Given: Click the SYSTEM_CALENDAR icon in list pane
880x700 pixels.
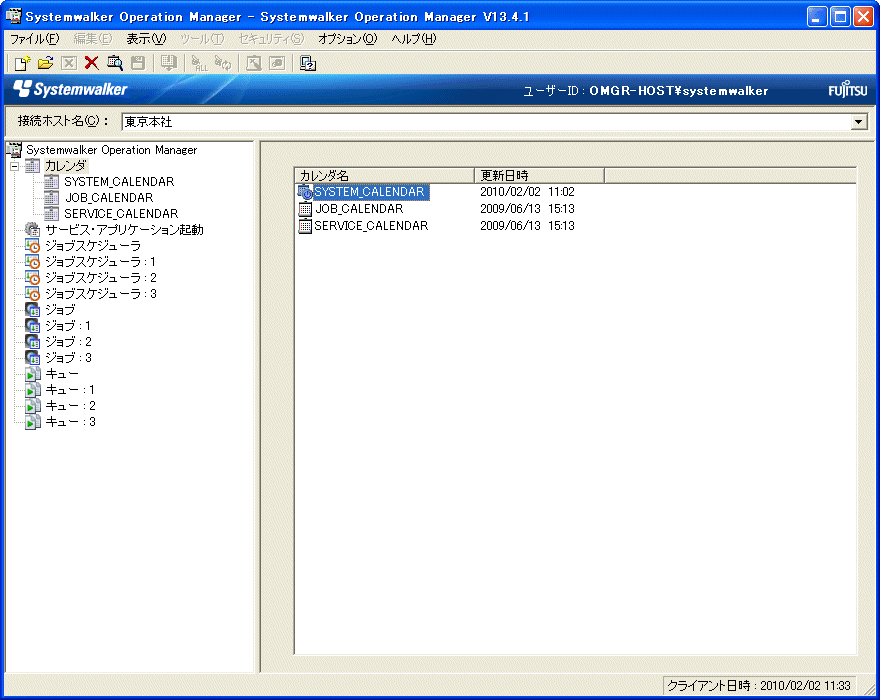Looking at the screenshot, I should tap(305, 192).
